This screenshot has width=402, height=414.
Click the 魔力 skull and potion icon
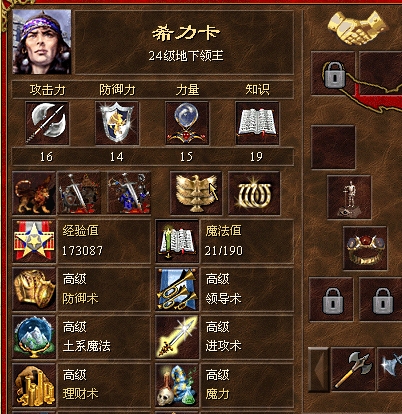[x=177, y=385]
